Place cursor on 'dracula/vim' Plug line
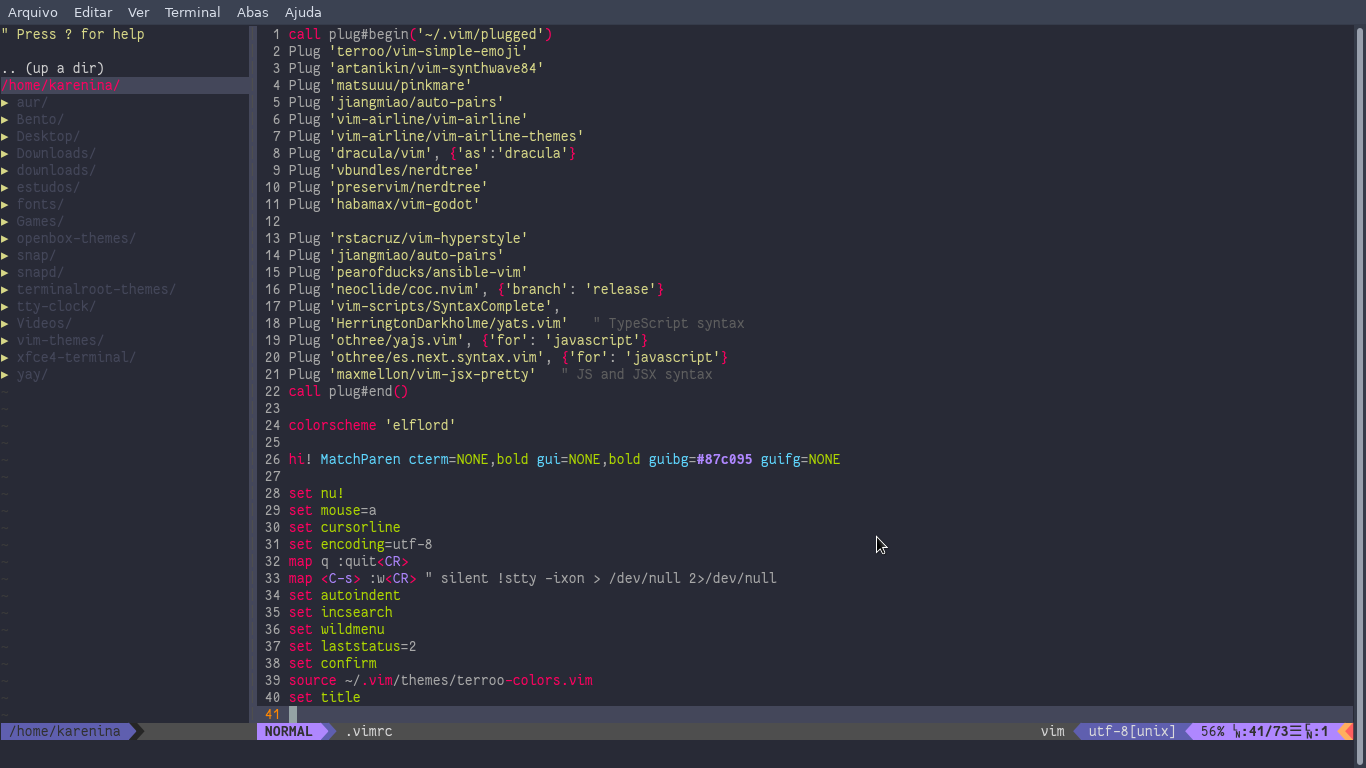This screenshot has width=1366, height=768. (x=432, y=153)
